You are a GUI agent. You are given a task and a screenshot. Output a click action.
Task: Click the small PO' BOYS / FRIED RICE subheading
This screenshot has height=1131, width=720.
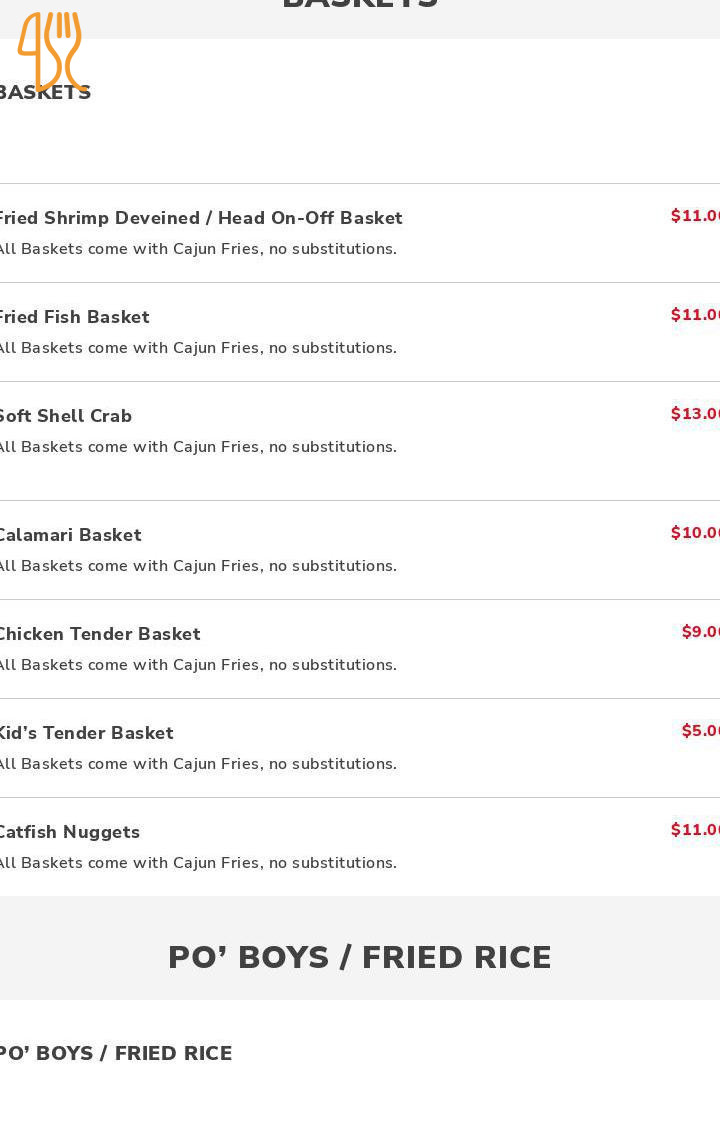click(116, 1053)
